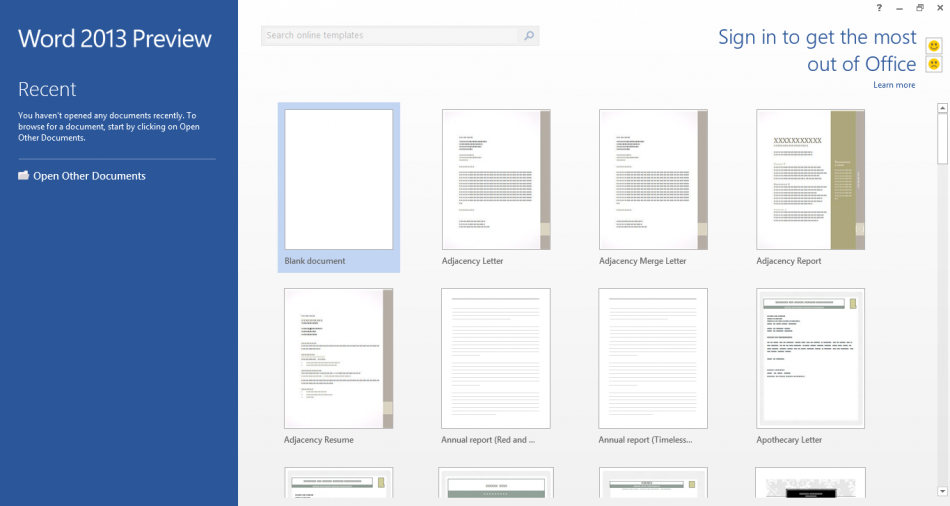Click the template scrollbar up arrow
This screenshot has width=950, height=506.
coord(942,108)
